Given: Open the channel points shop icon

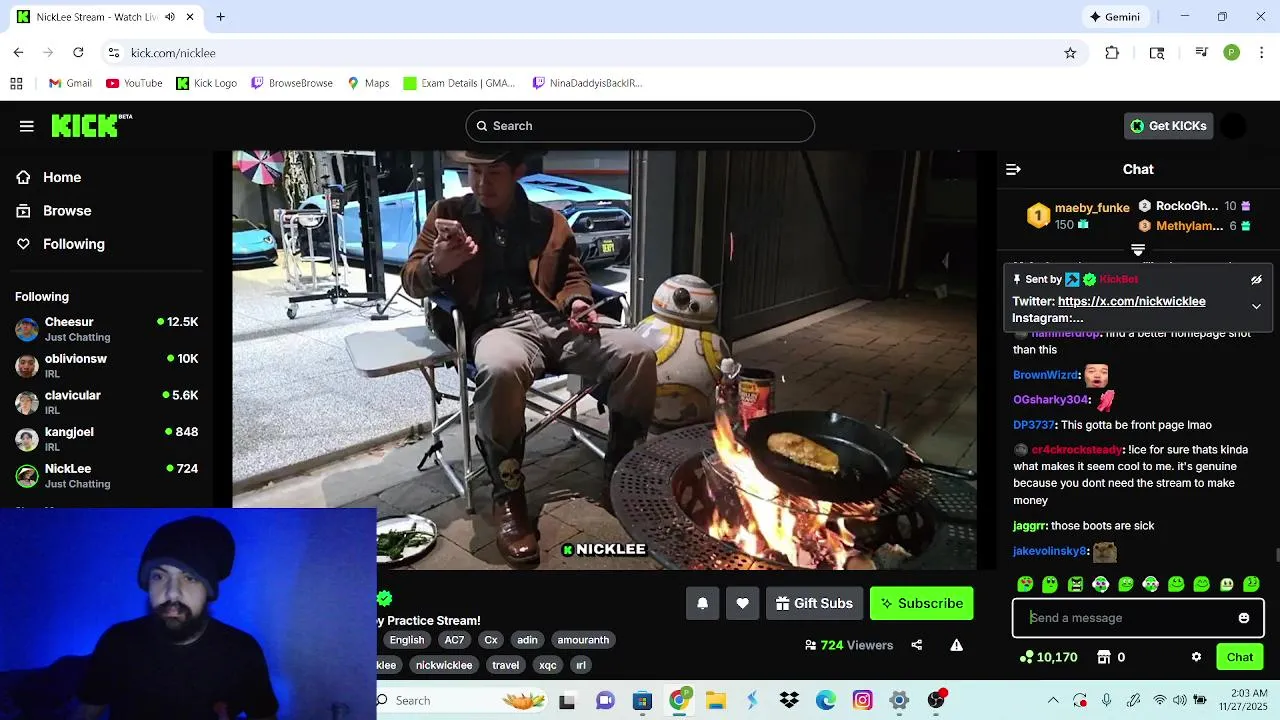Looking at the screenshot, I should pos(1104,657).
